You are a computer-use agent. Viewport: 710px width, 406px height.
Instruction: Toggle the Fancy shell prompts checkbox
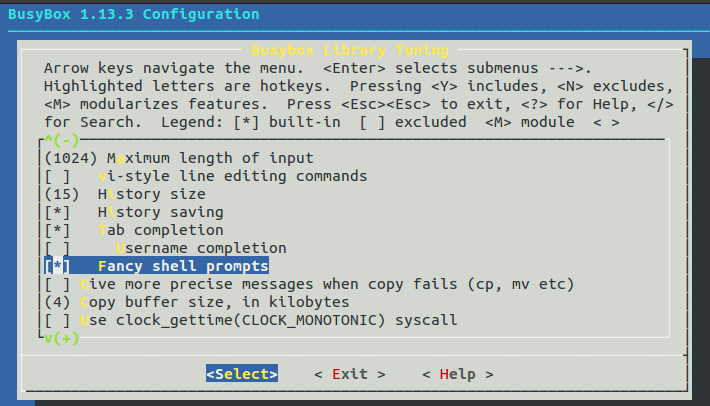[x=58, y=266]
